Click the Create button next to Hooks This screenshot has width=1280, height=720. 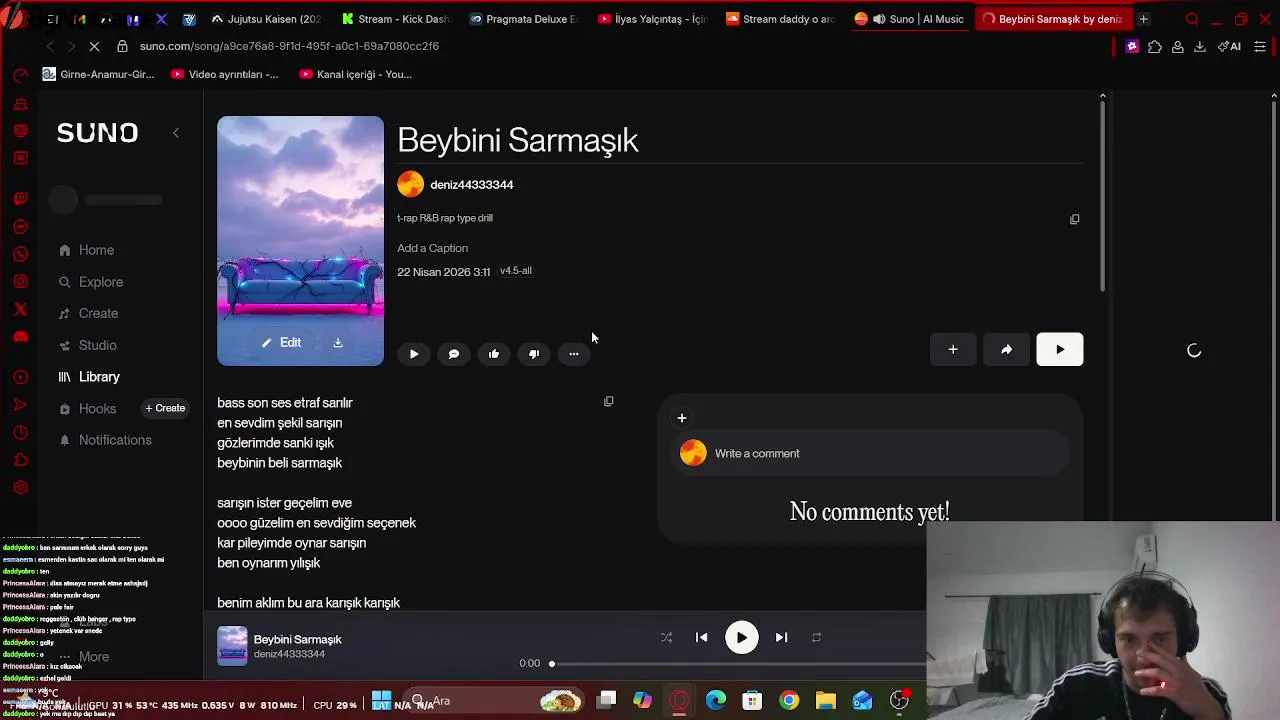tap(165, 408)
